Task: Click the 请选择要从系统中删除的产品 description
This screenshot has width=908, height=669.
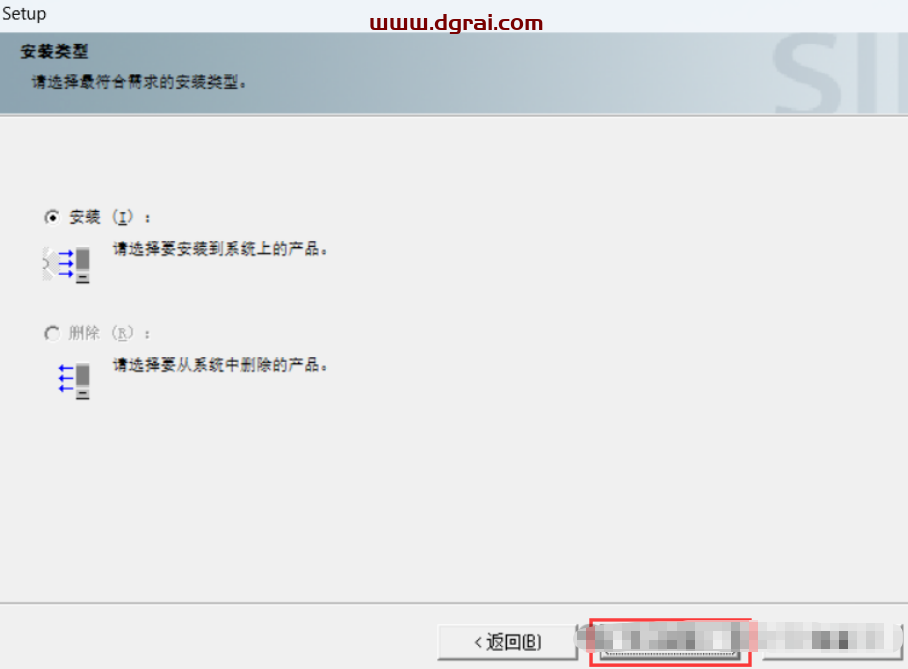Action: 220,365
